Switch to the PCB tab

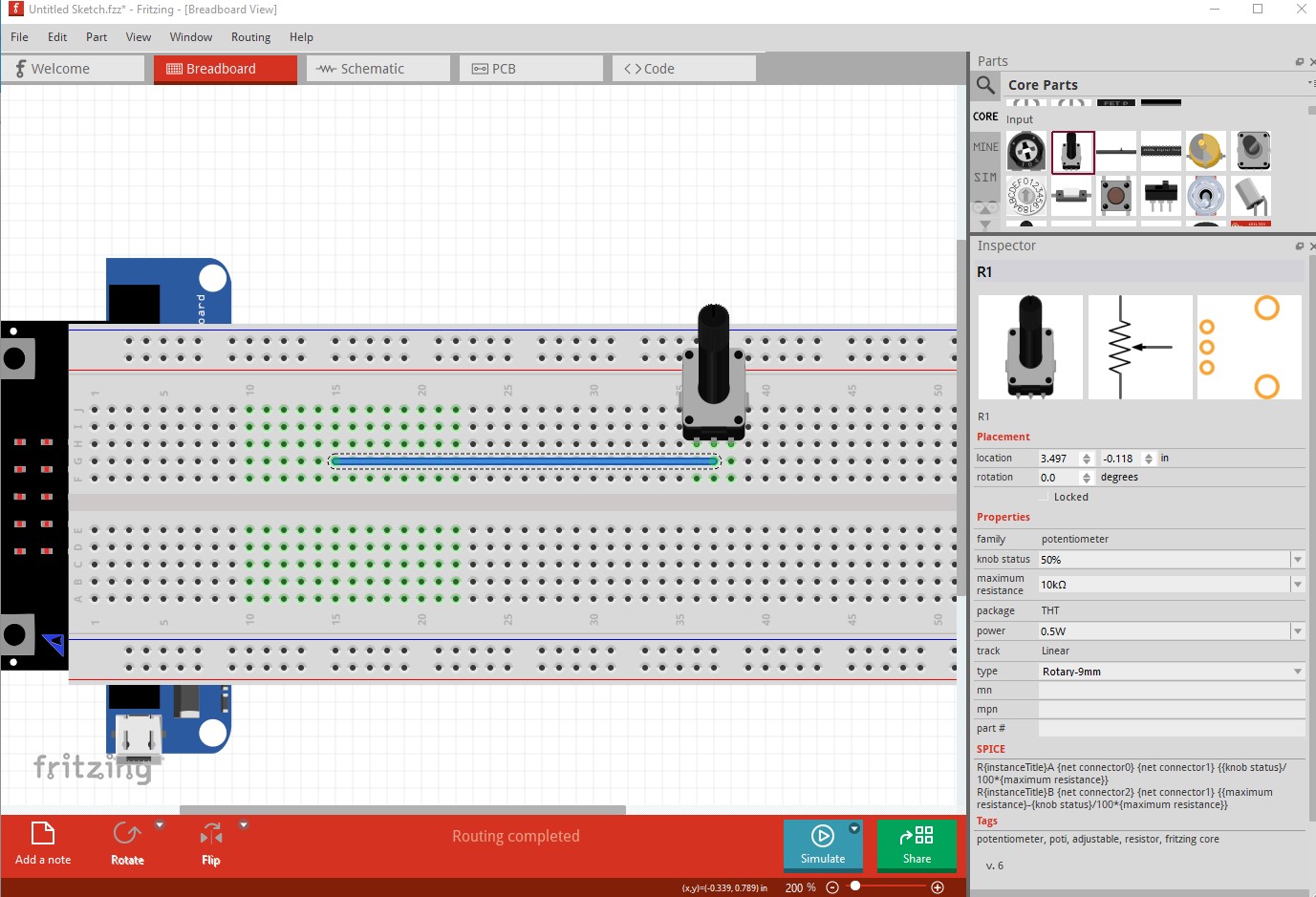coord(531,69)
